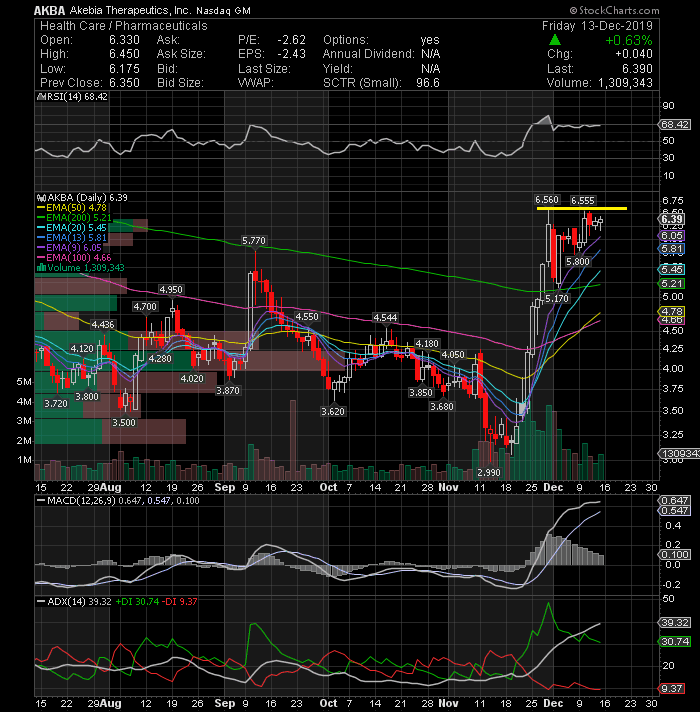The width and height of the screenshot is (700, 712).
Task: Click the 6.555 price annotation
Action: pyautogui.click(x=582, y=201)
